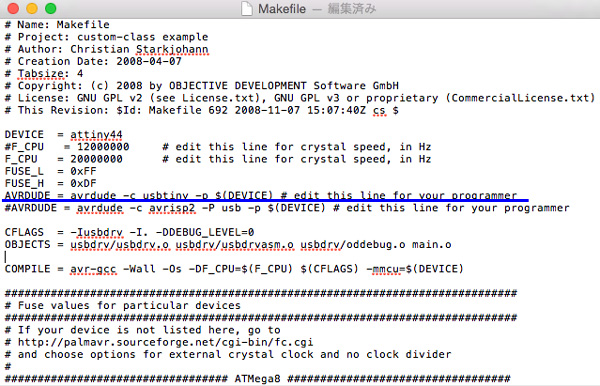Click the palmavr.sourceforge.net URL
Image resolution: width=600 pixels, height=386 pixels.
pos(165,342)
